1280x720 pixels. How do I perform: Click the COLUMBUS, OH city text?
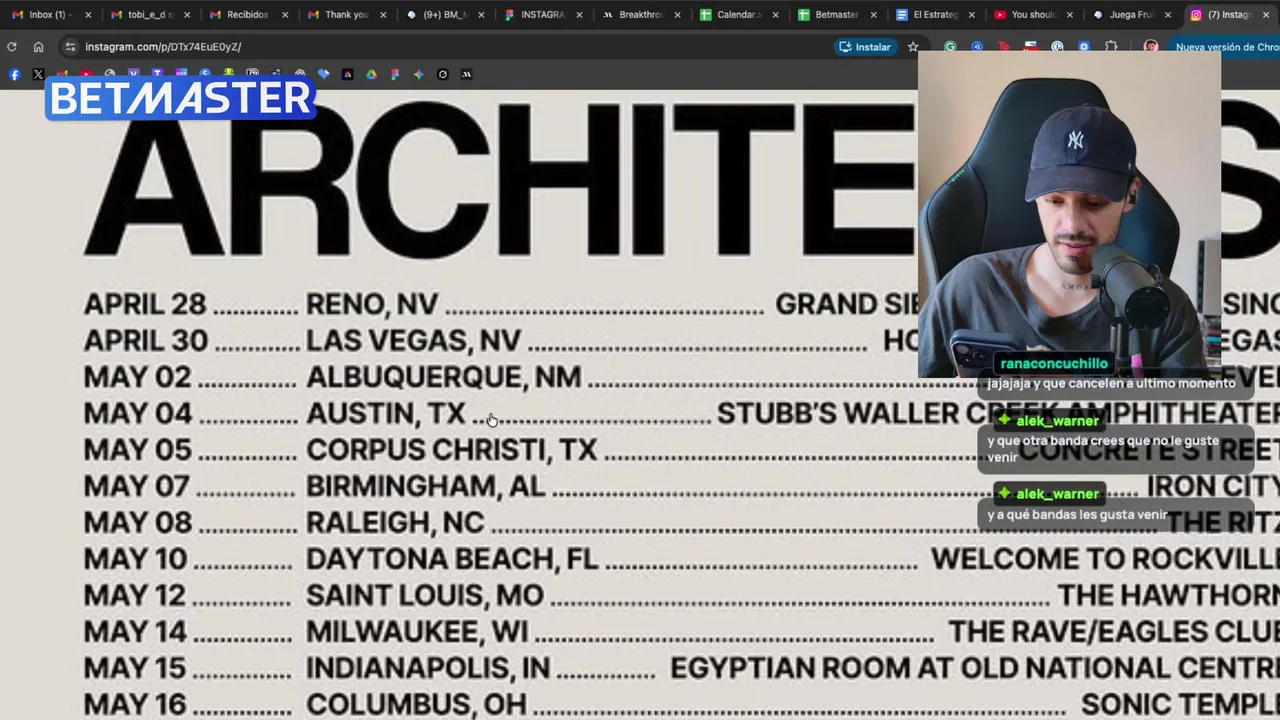click(416, 704)
